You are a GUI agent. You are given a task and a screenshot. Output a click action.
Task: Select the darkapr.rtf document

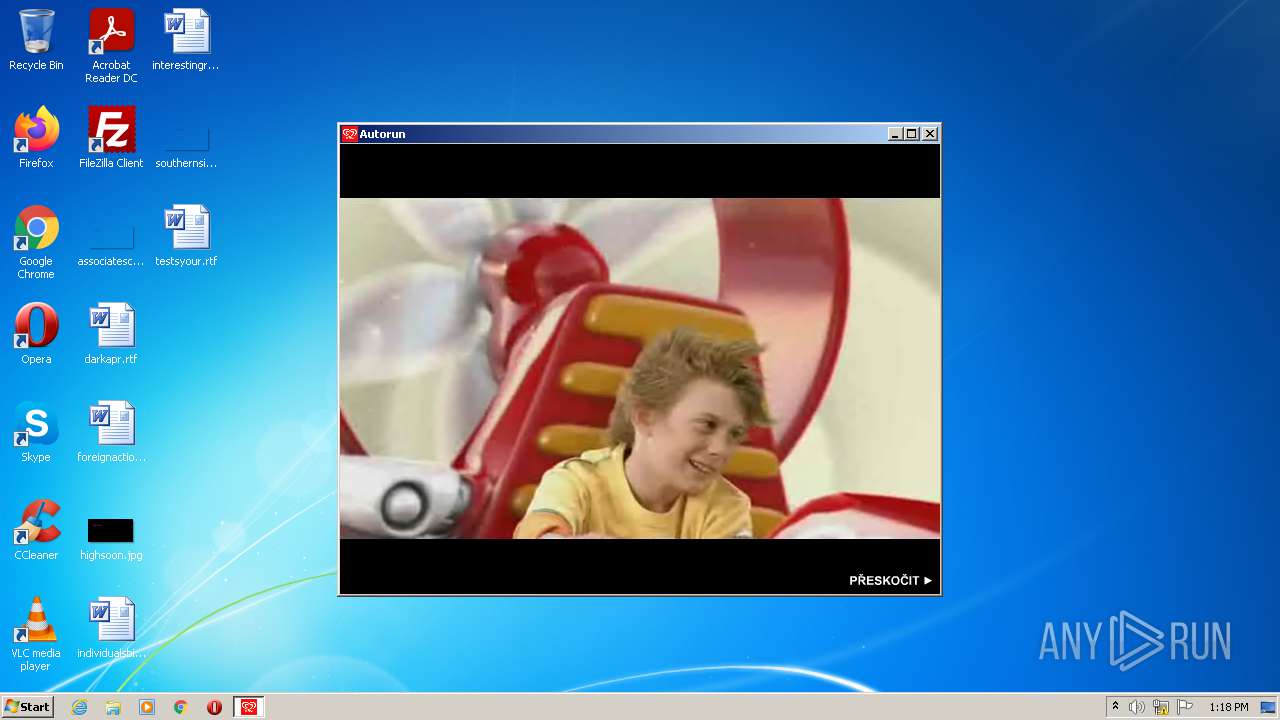click(x=111, y=335)
